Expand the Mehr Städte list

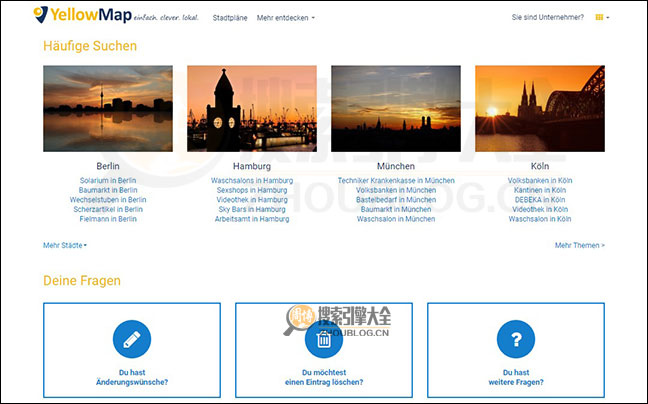coord(64,244)
